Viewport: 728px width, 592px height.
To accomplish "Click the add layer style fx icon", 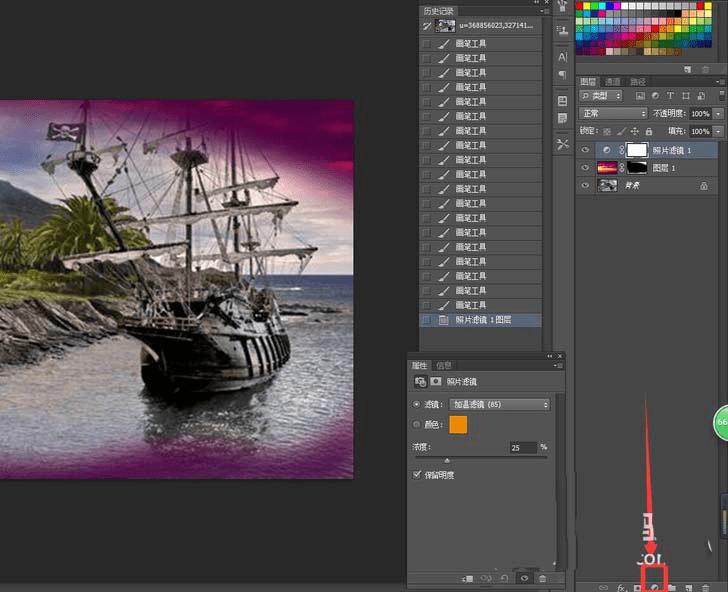I will (x=621, y=587).
